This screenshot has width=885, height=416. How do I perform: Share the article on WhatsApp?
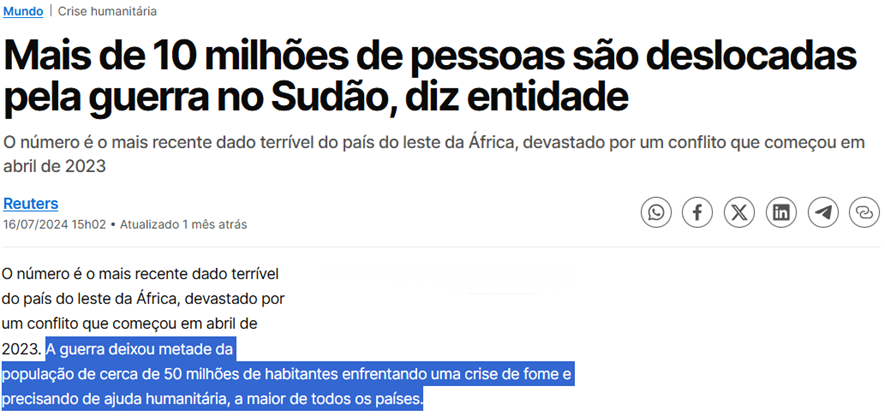tap(656, 212)
